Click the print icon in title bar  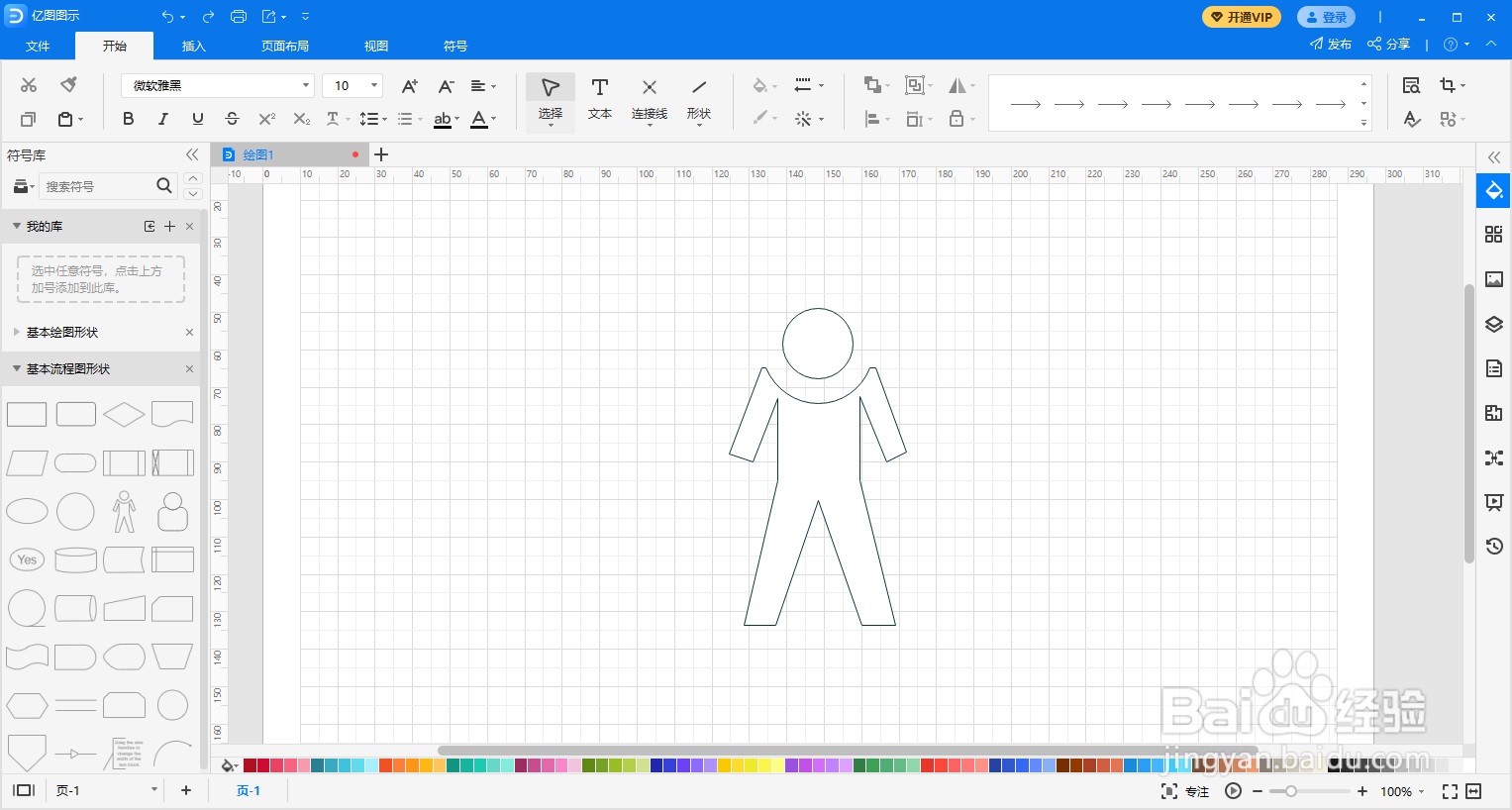tap(239, 17)
